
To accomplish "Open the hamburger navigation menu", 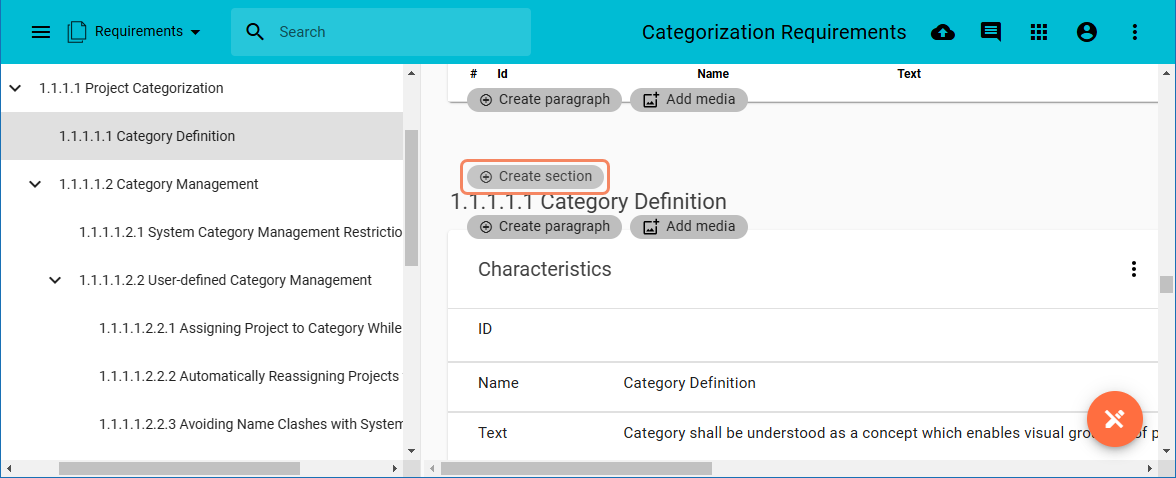I will point(41,32).
